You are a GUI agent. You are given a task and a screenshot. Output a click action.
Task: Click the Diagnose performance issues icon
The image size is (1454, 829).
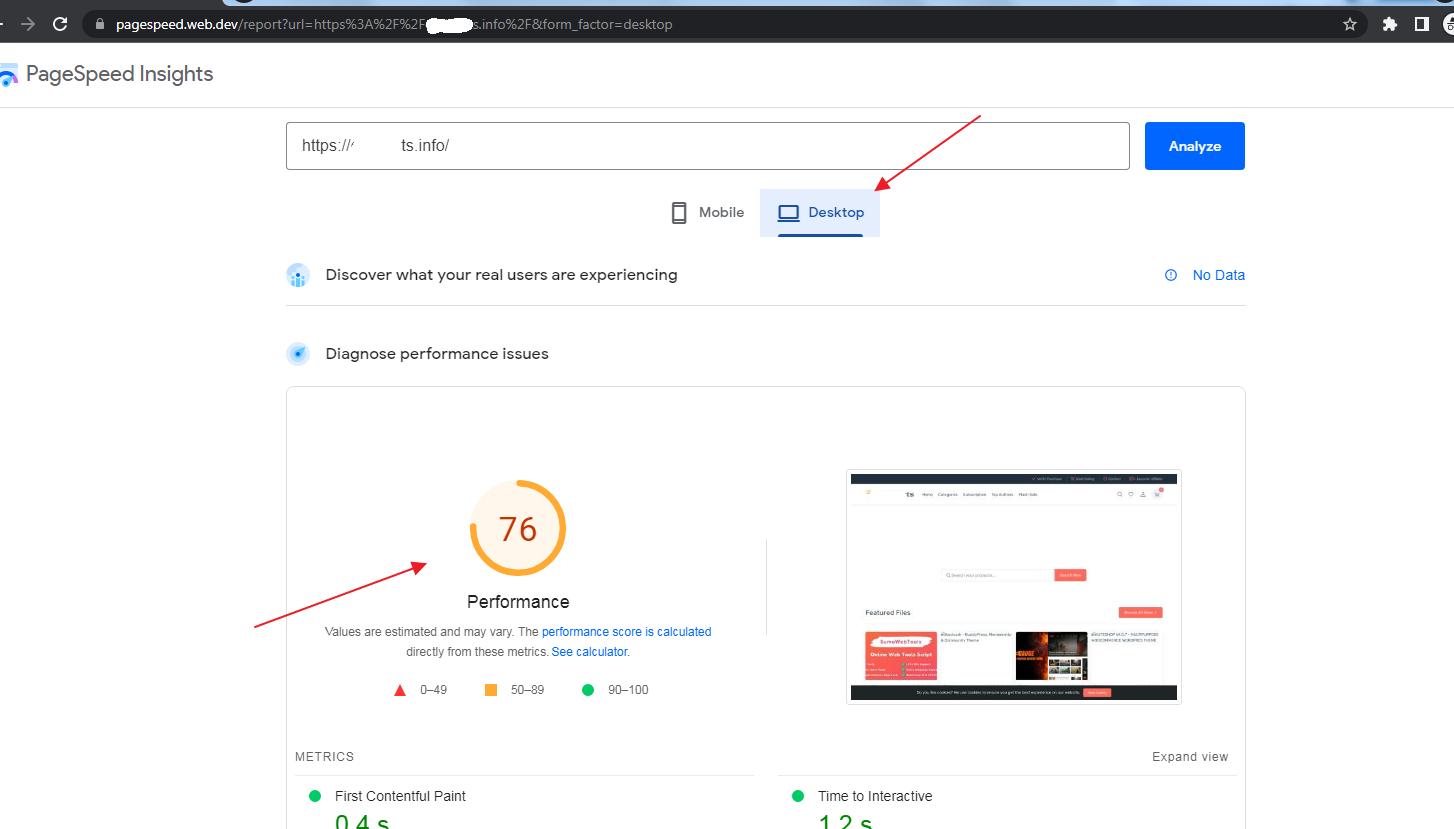coord(298,354)
